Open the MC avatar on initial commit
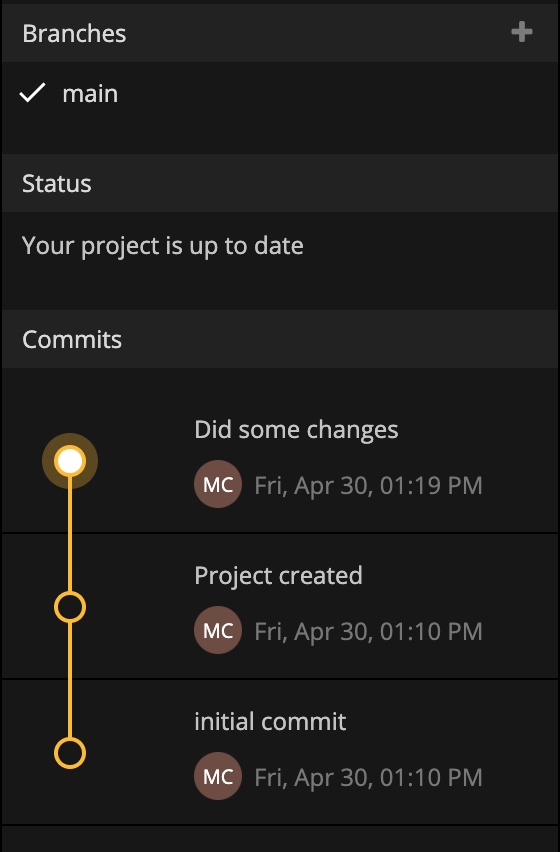 [x=218, y=776]
